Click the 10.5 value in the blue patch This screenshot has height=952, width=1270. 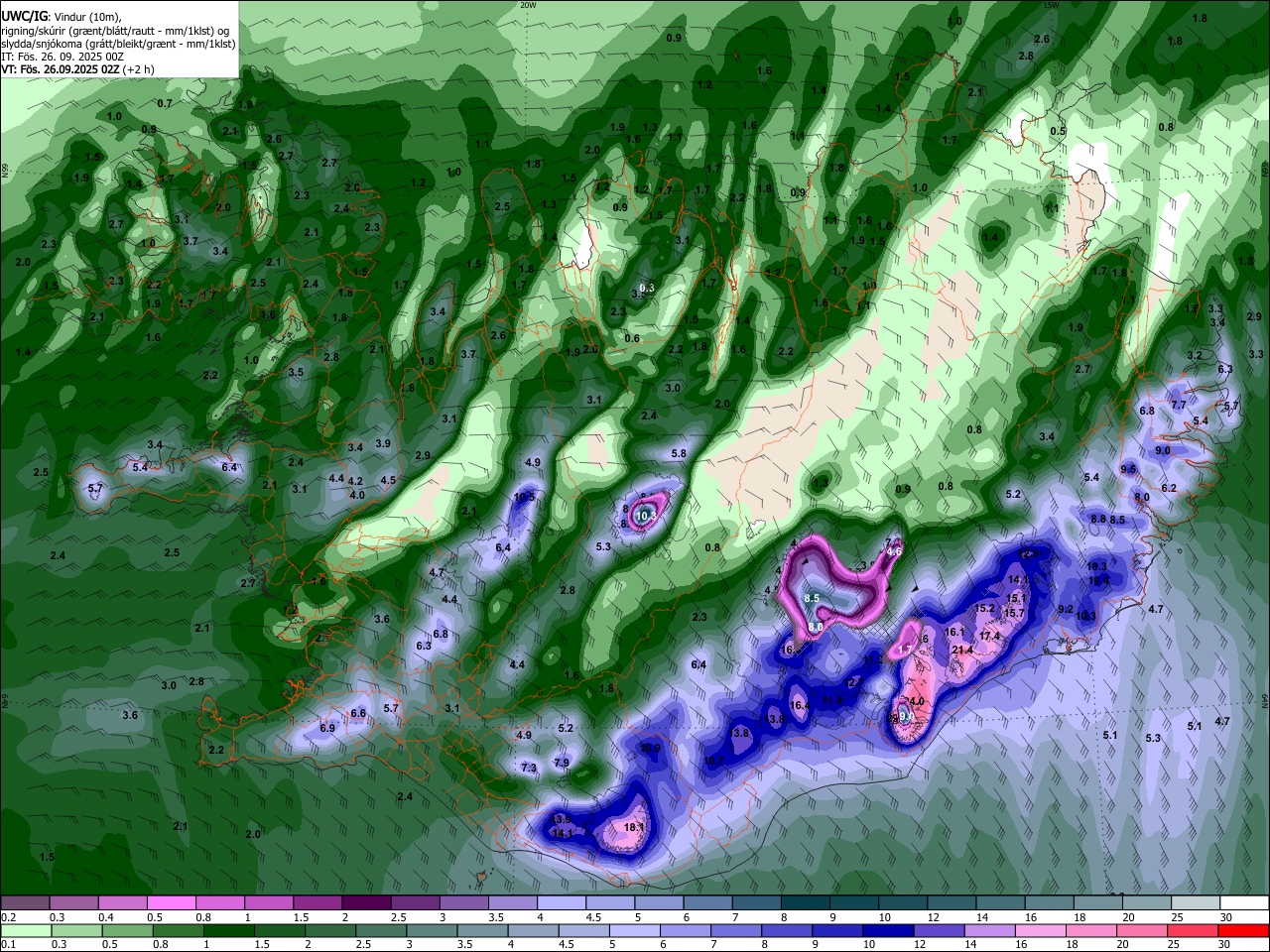click(x=525, y=497)
